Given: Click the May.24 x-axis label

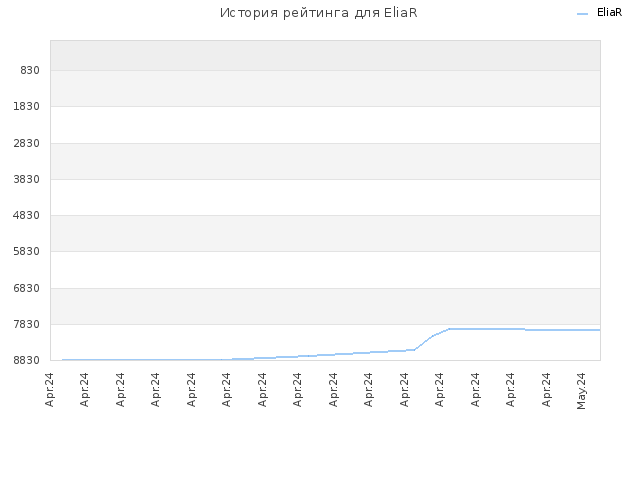Looking at the screenshot, I should pyautogui.click(x=581, y=391).
